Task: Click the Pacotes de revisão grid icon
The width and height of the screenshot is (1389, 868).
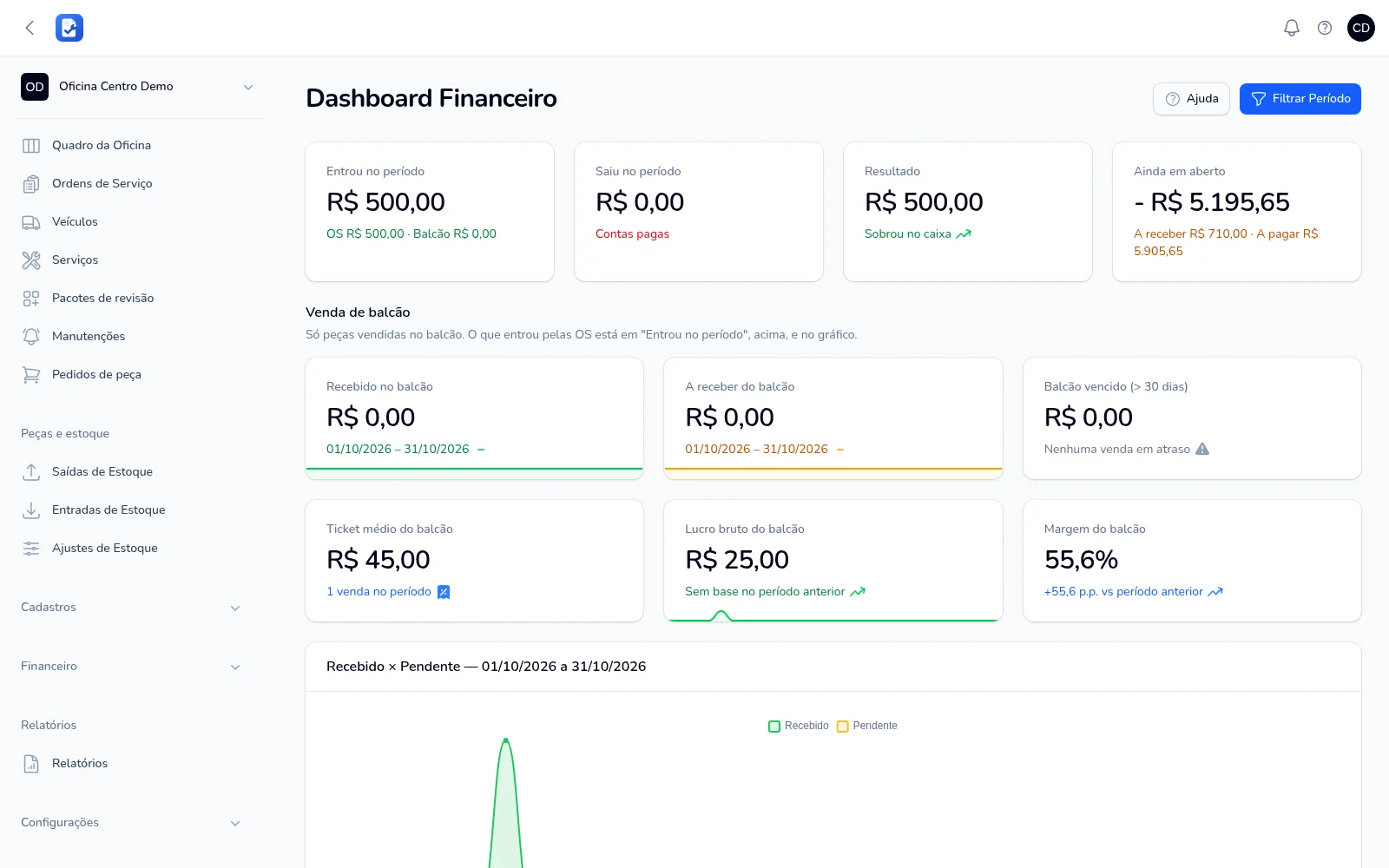Action: [31, 299]
